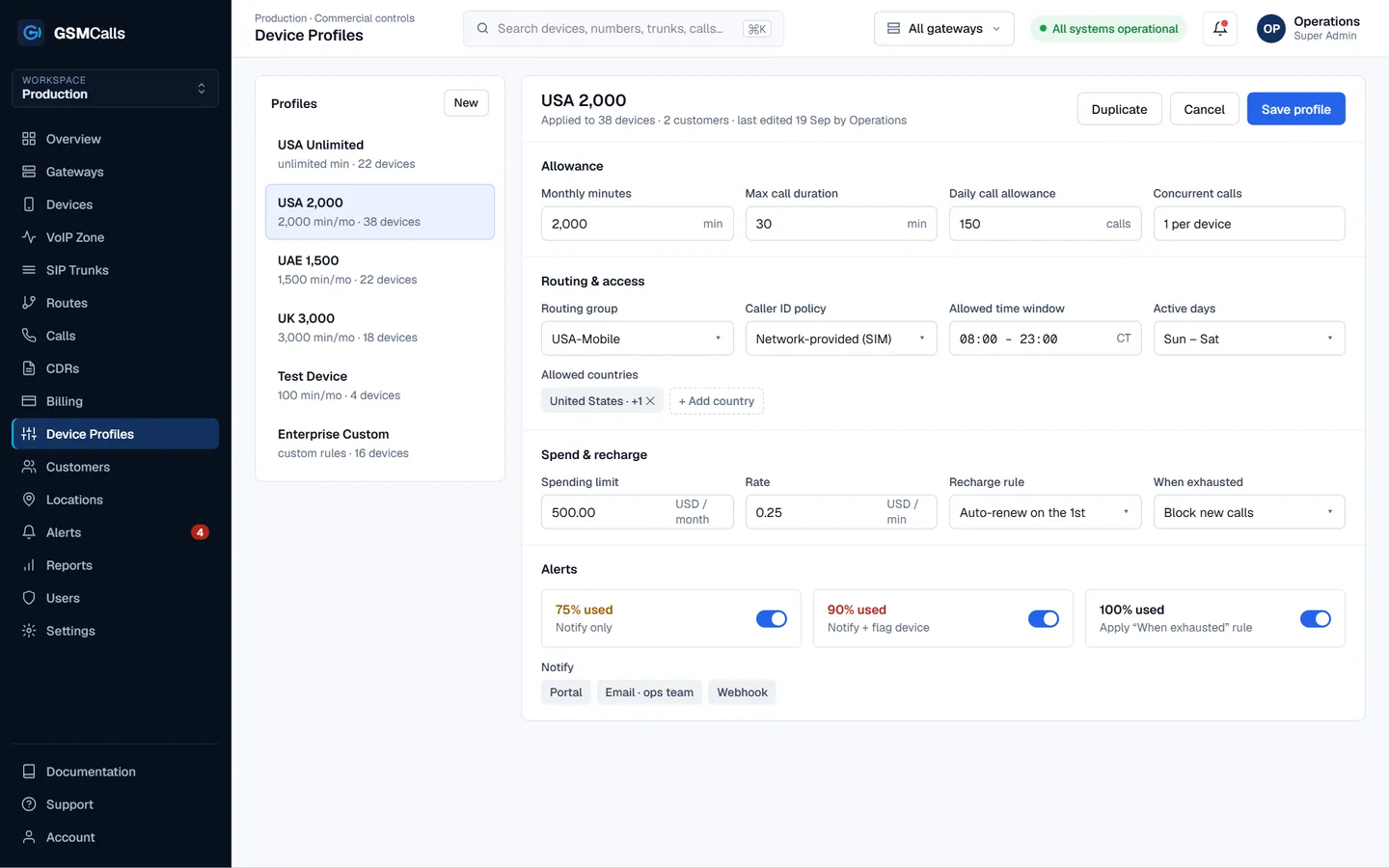Toggle the 100% used alert switch
1389x868 pixels.
1316,619
